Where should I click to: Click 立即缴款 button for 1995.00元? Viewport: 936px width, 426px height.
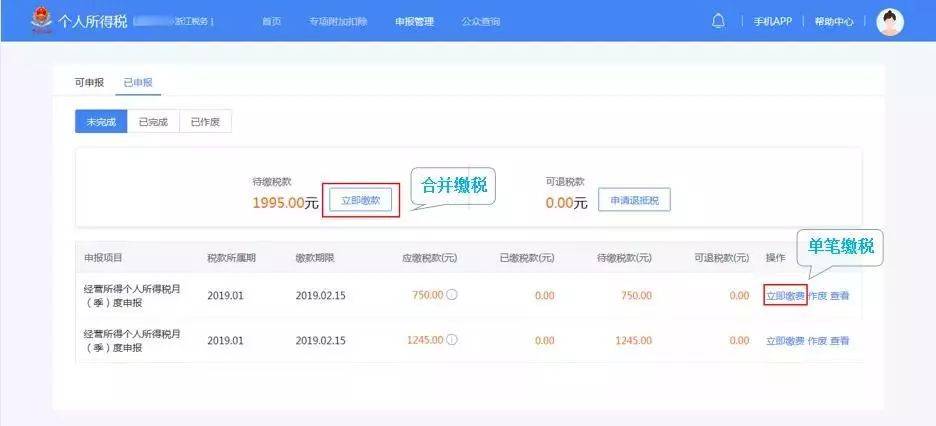tap(361, 200)
